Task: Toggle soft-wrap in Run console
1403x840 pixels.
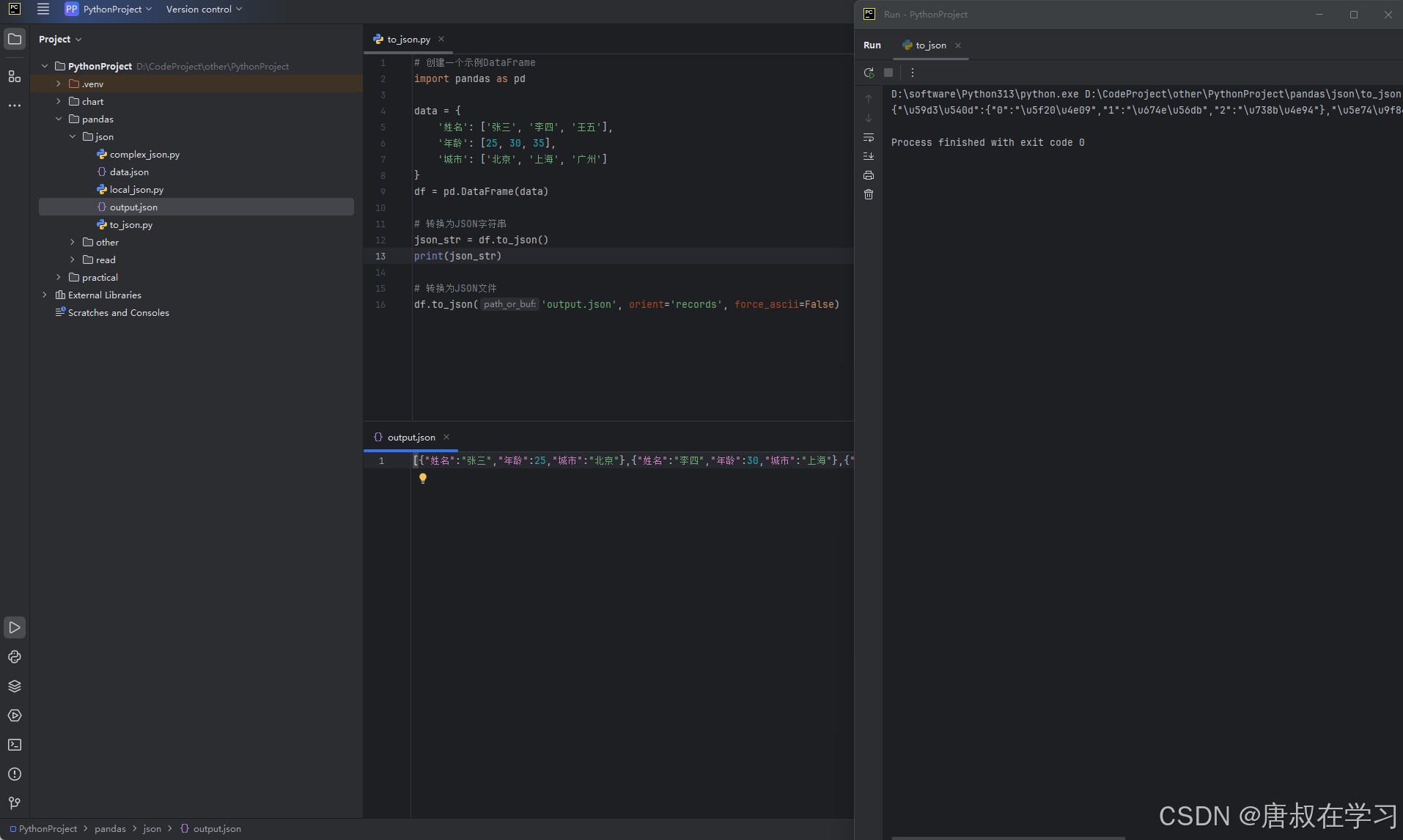Action: [869, 137]
